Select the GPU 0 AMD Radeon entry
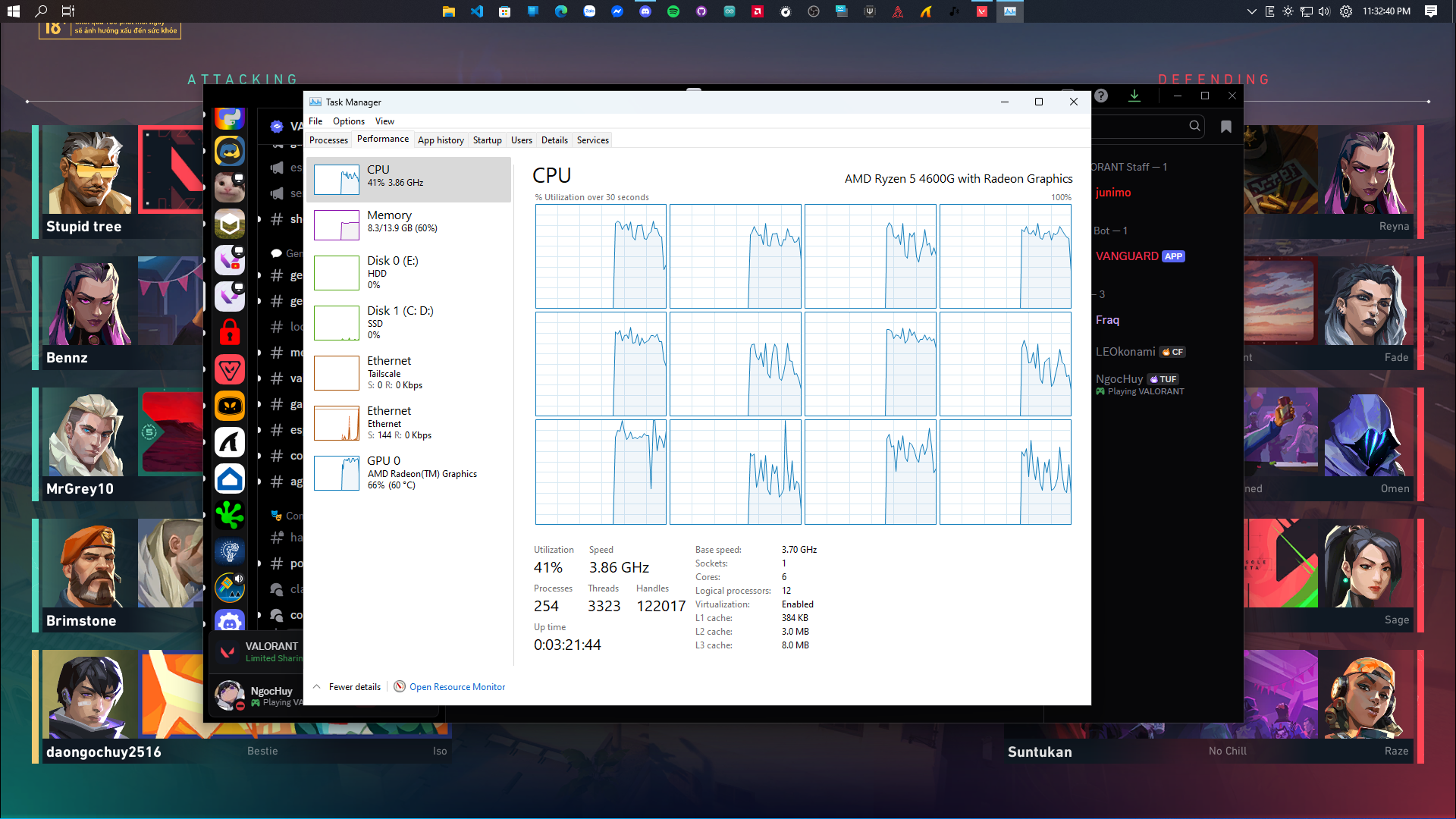This screenshot has width=1456, height=819. pos(409,472)
